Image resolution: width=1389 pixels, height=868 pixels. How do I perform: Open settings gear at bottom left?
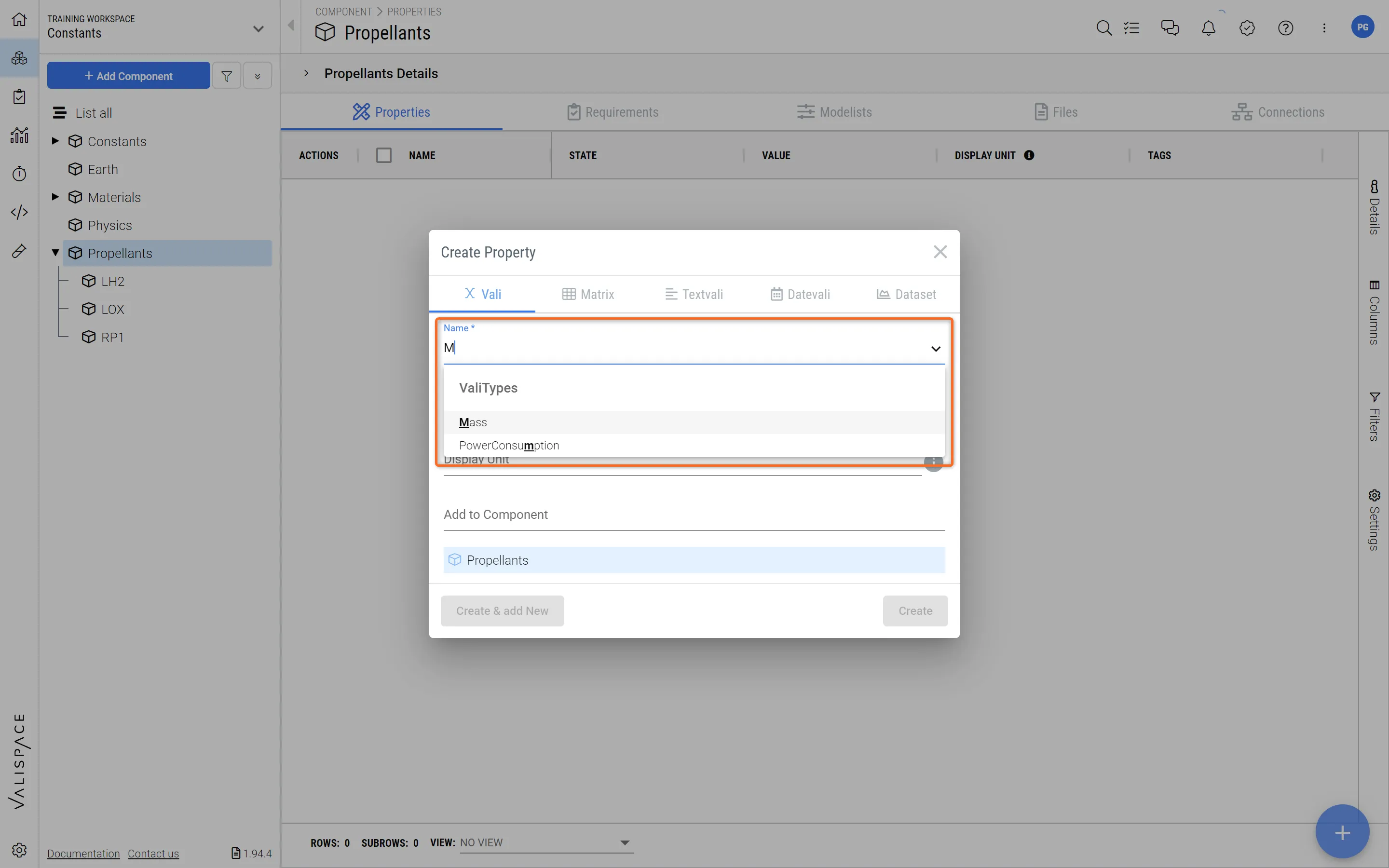tap(19, 850)
